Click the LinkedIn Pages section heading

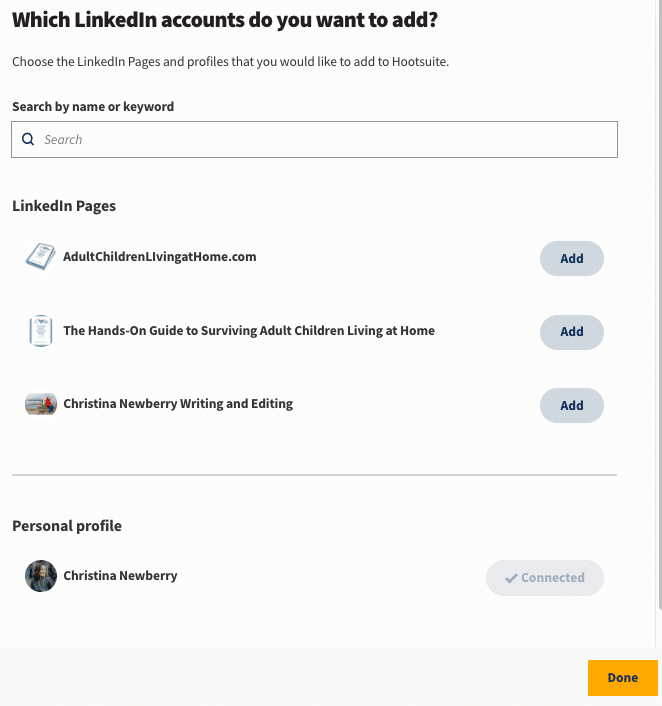coord(64,206)
